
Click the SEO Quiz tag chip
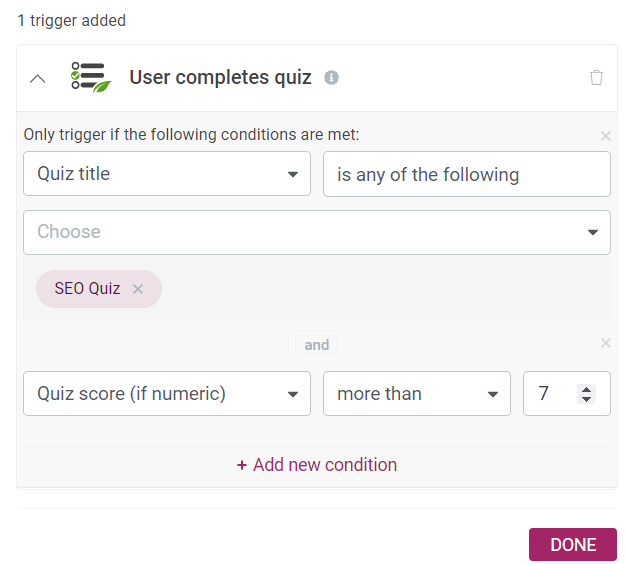88,289
